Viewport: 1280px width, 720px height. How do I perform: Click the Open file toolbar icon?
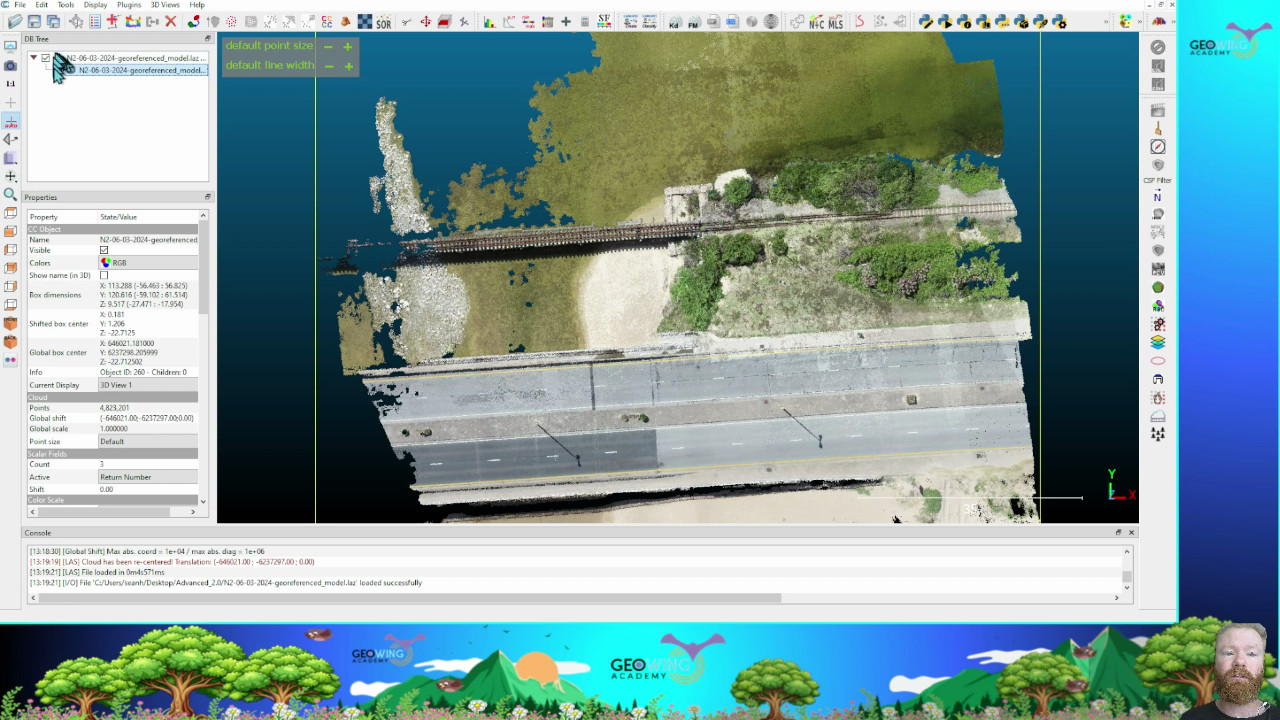pos(15,22)
